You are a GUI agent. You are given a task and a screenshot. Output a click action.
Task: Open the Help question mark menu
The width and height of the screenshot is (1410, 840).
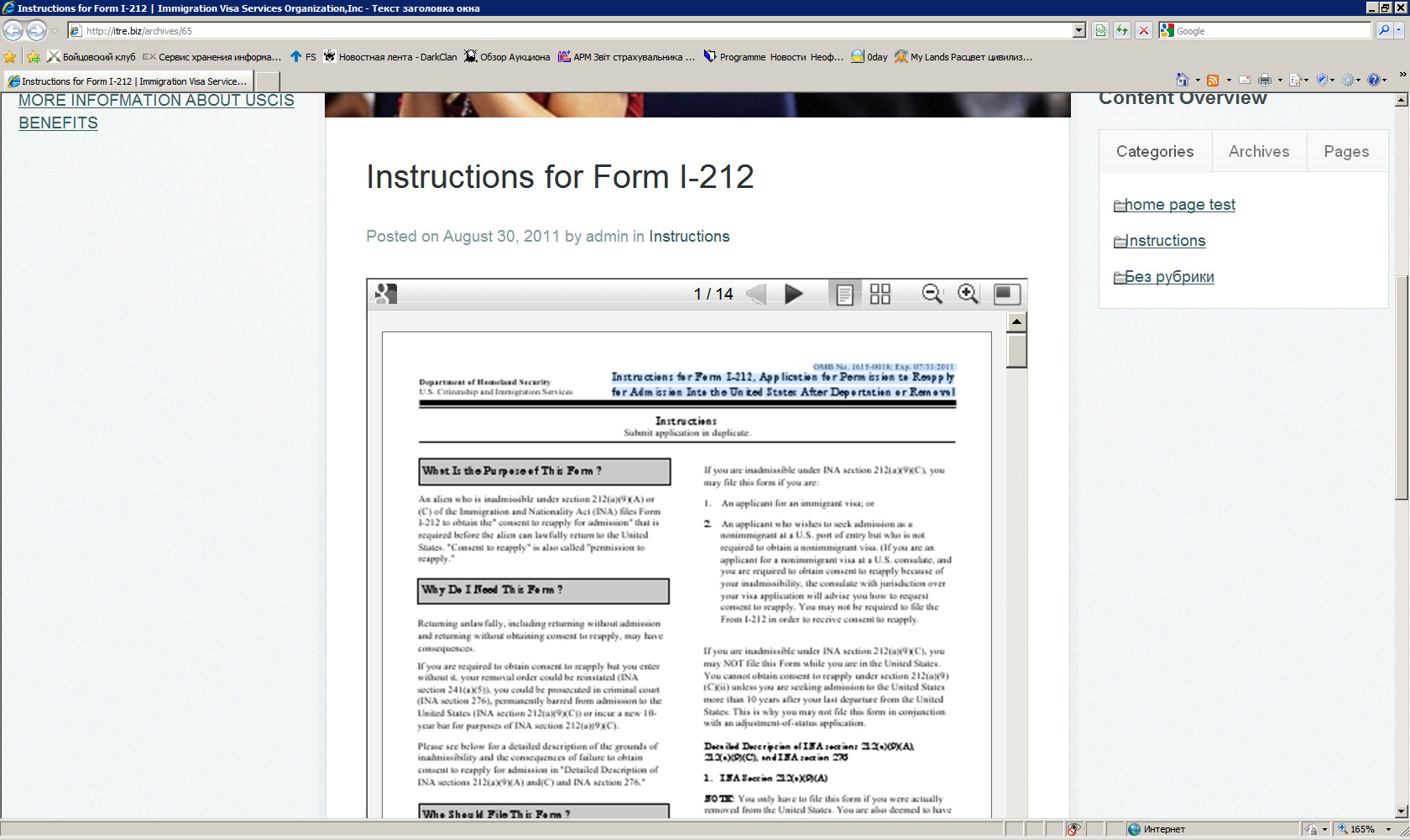pyautogui.click(x=1376, y=80)
